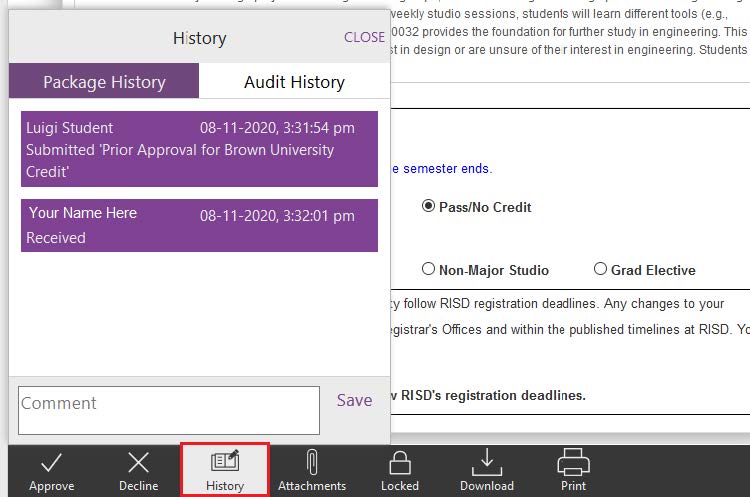The height and width of the screenshot is (497, 750).
Task: Decline the form using the X icon
Action: 139,463
